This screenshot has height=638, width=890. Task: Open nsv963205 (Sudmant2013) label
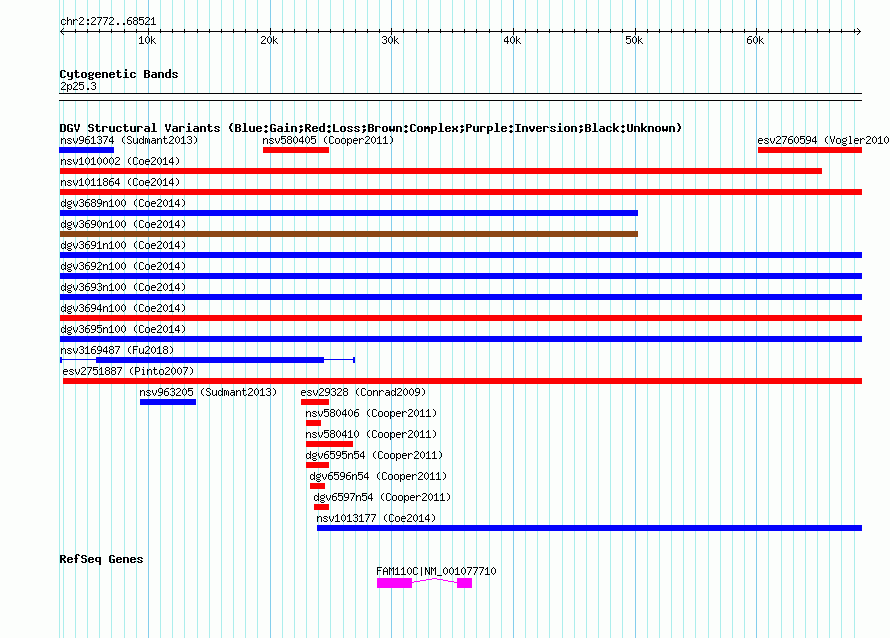click(208, 392)
